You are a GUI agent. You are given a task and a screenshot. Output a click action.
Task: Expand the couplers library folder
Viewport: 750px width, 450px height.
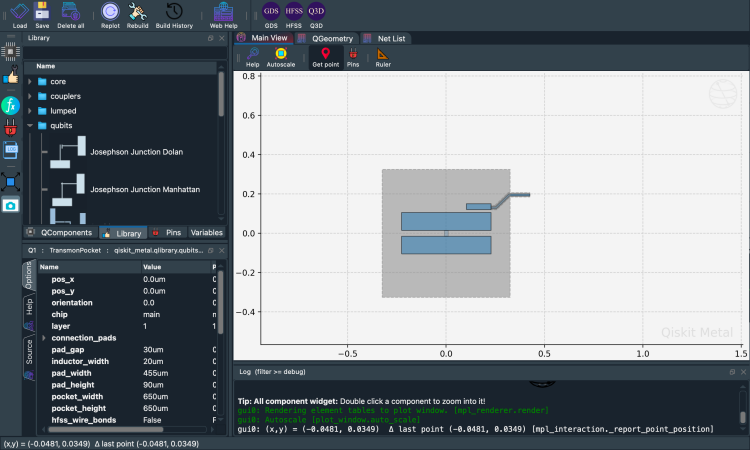click(30, 96)
